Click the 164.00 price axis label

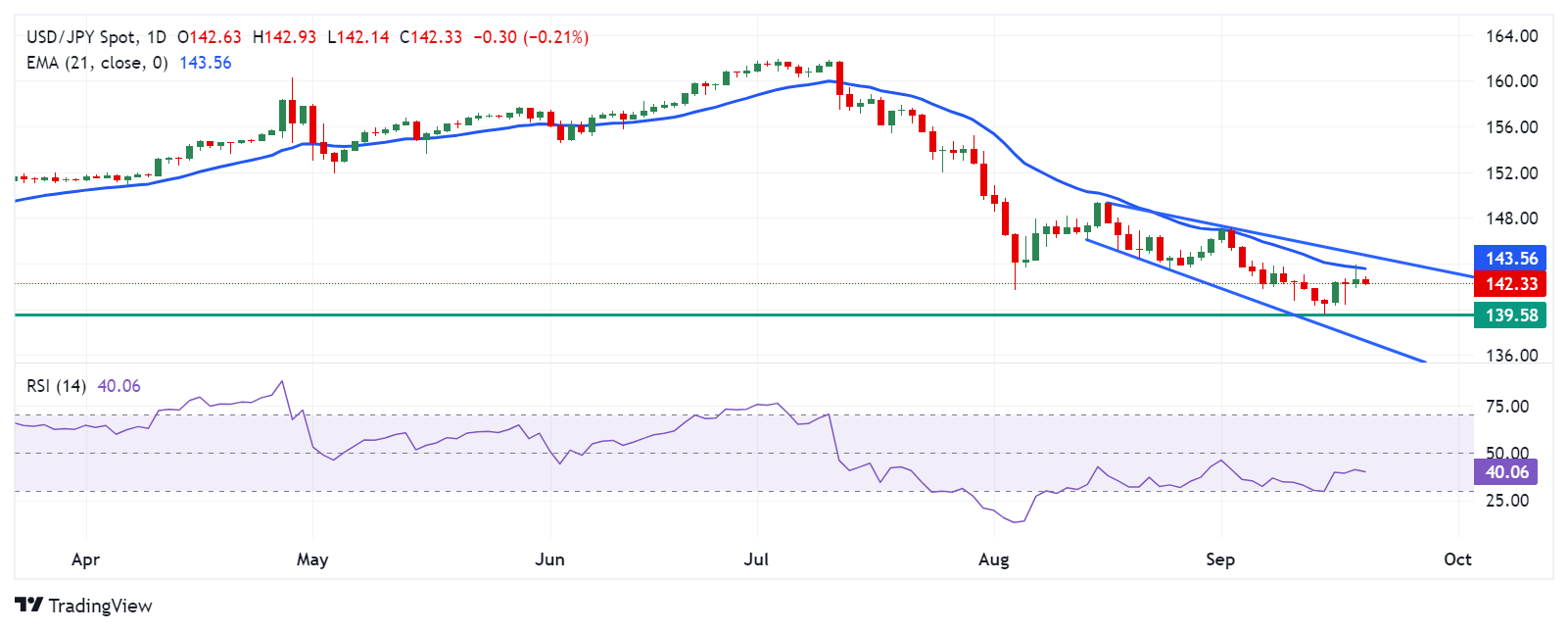click(x=1511, y=36)
